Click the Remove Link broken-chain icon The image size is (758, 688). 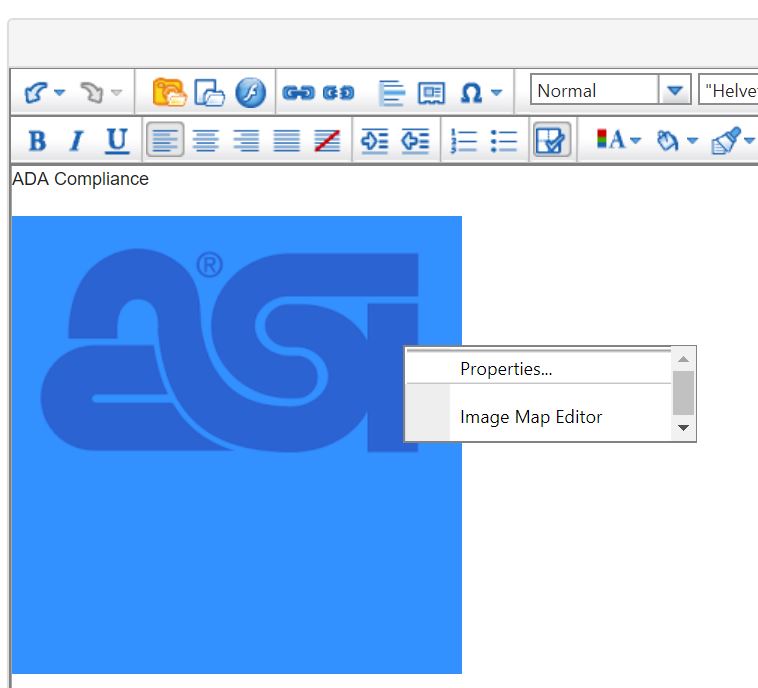point(338,92)
